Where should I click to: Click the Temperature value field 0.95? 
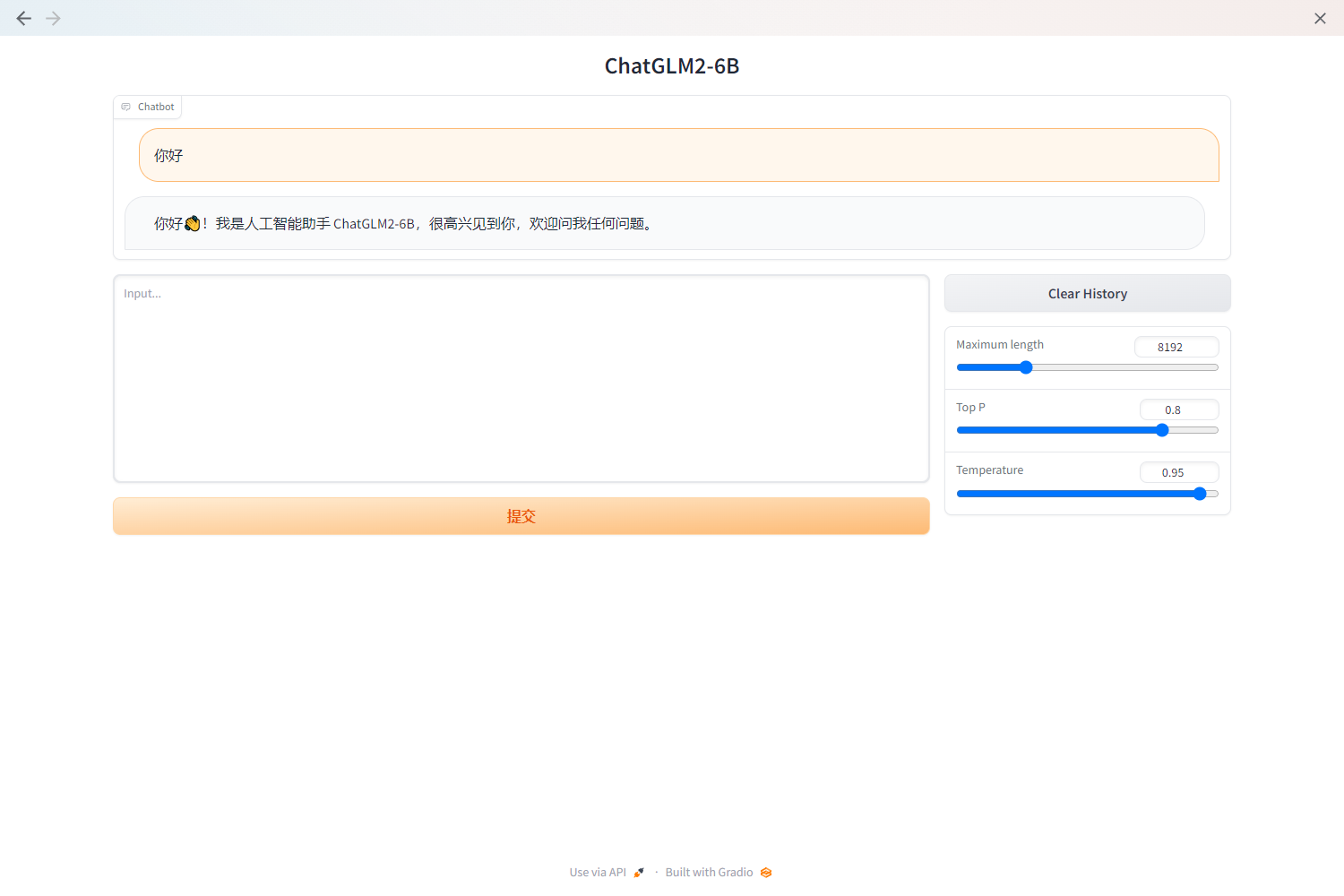click(1179, 472)
